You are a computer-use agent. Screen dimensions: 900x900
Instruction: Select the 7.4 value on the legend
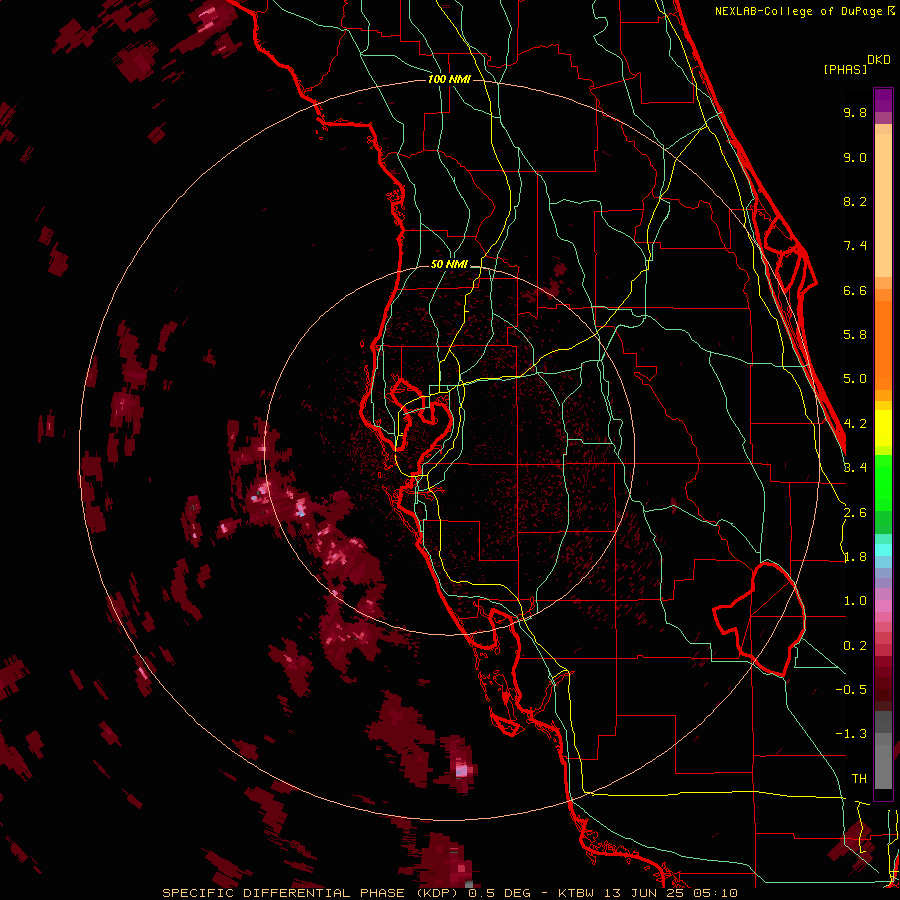(x=855, y=246)
